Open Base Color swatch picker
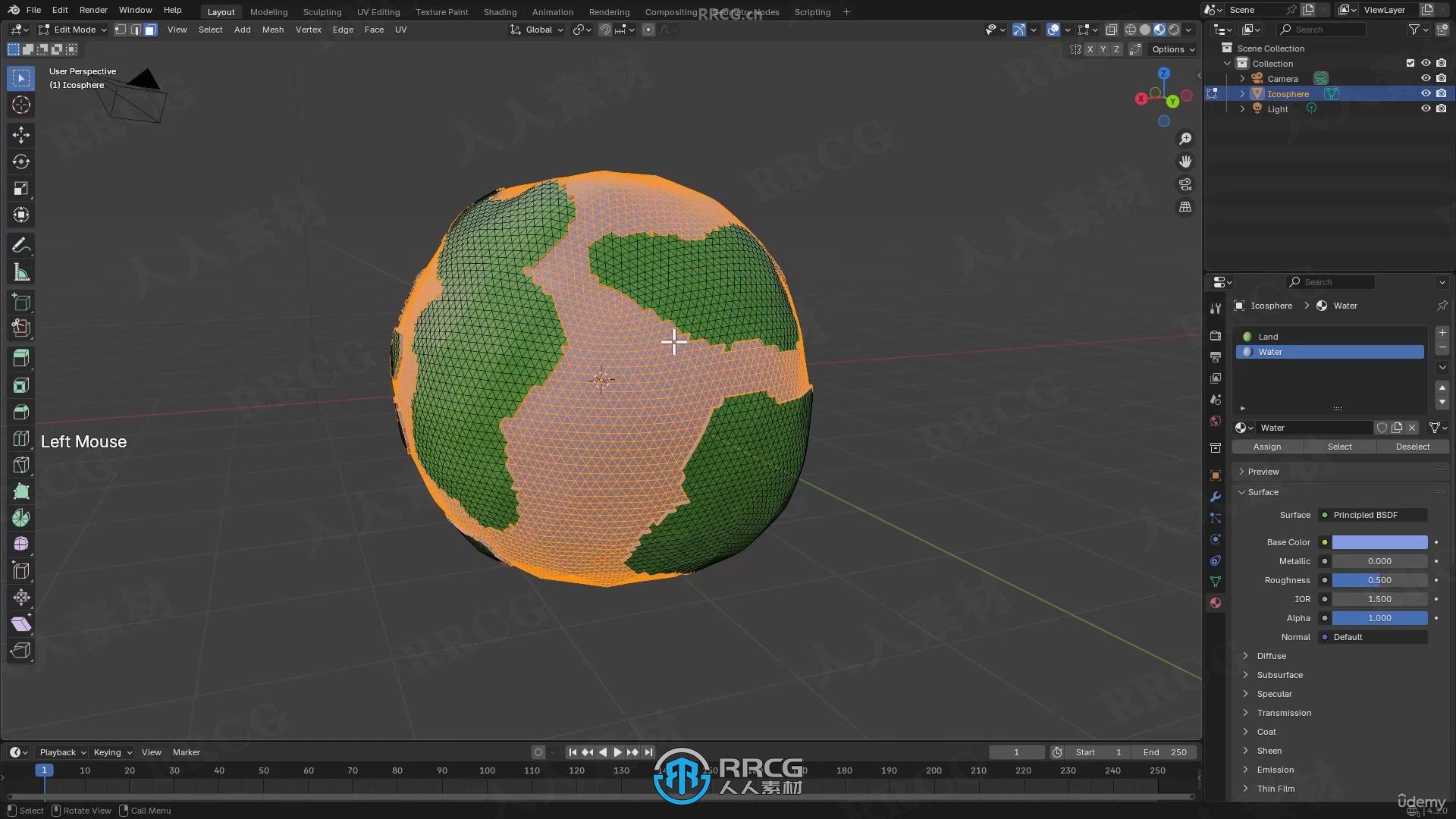Screen dimensions: 1456x819 (1379, 542)
